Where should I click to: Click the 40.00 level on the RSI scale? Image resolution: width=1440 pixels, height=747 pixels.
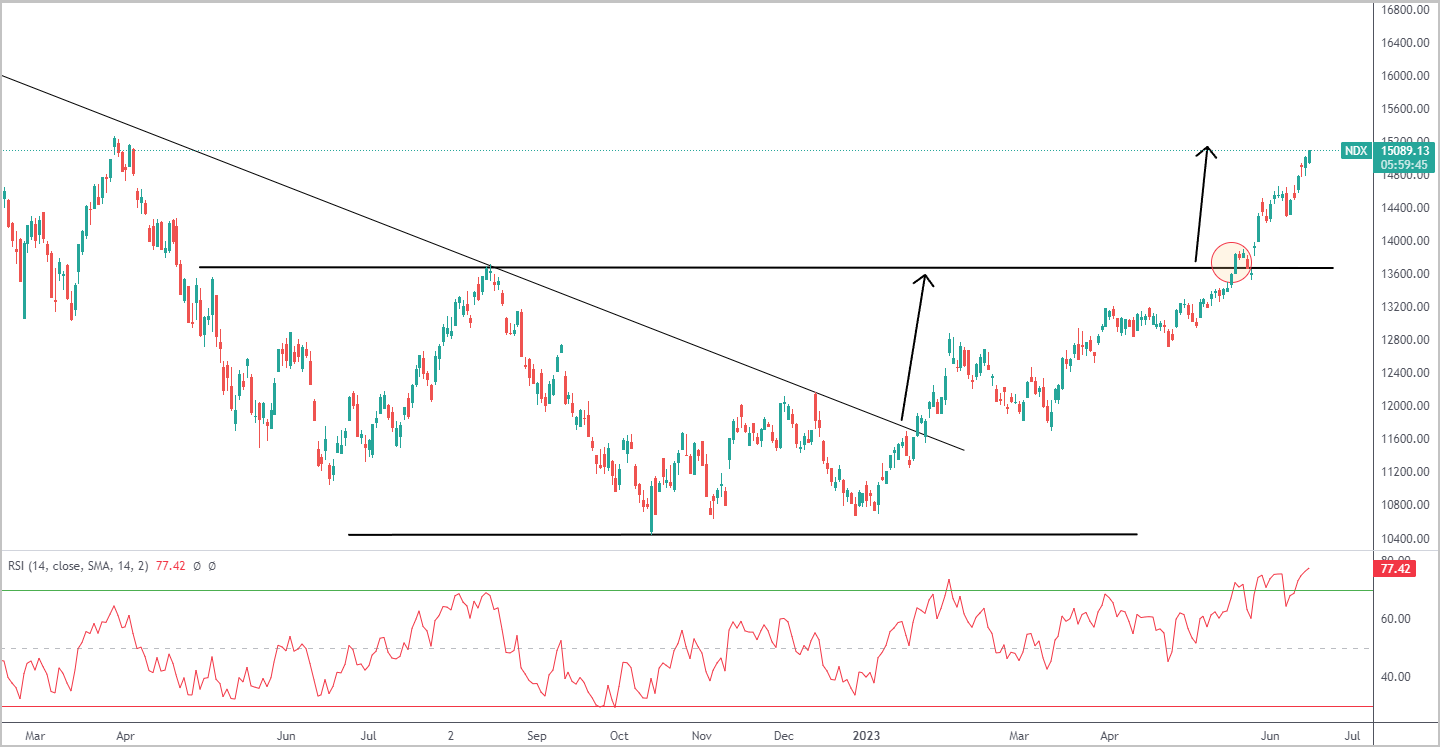coord(1395,677)
